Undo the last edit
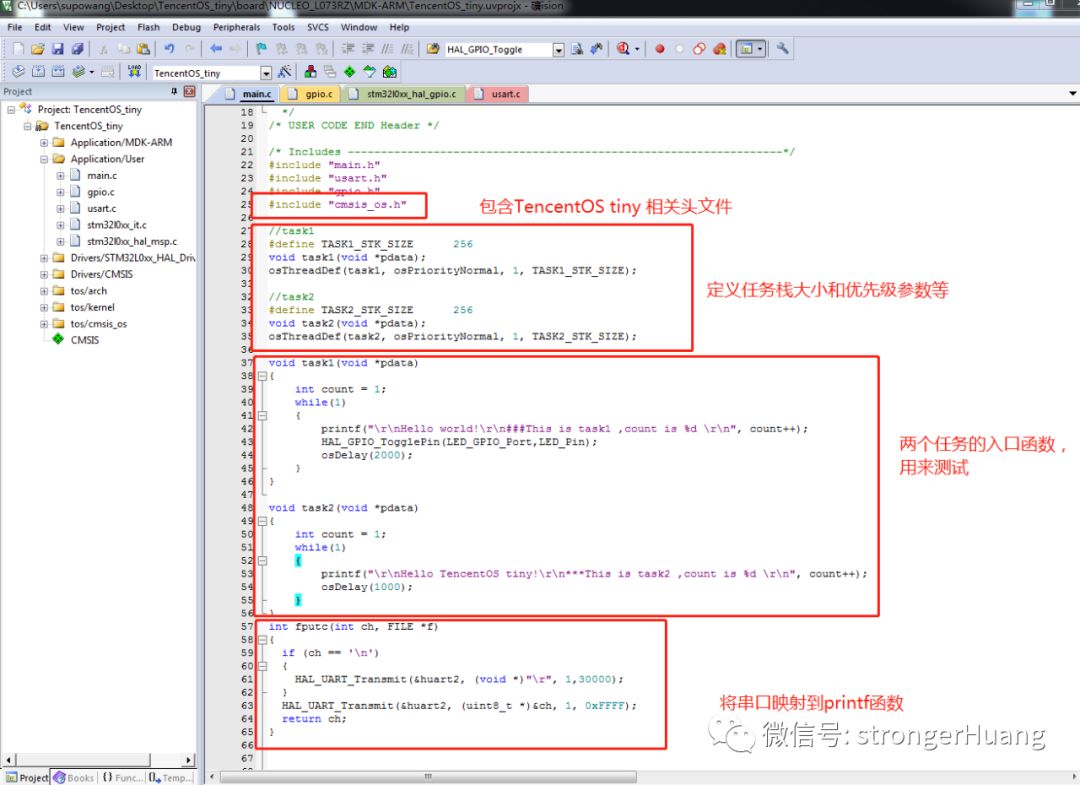The width and height of the screenshot is (1080, 785). (x=169, y=49)
